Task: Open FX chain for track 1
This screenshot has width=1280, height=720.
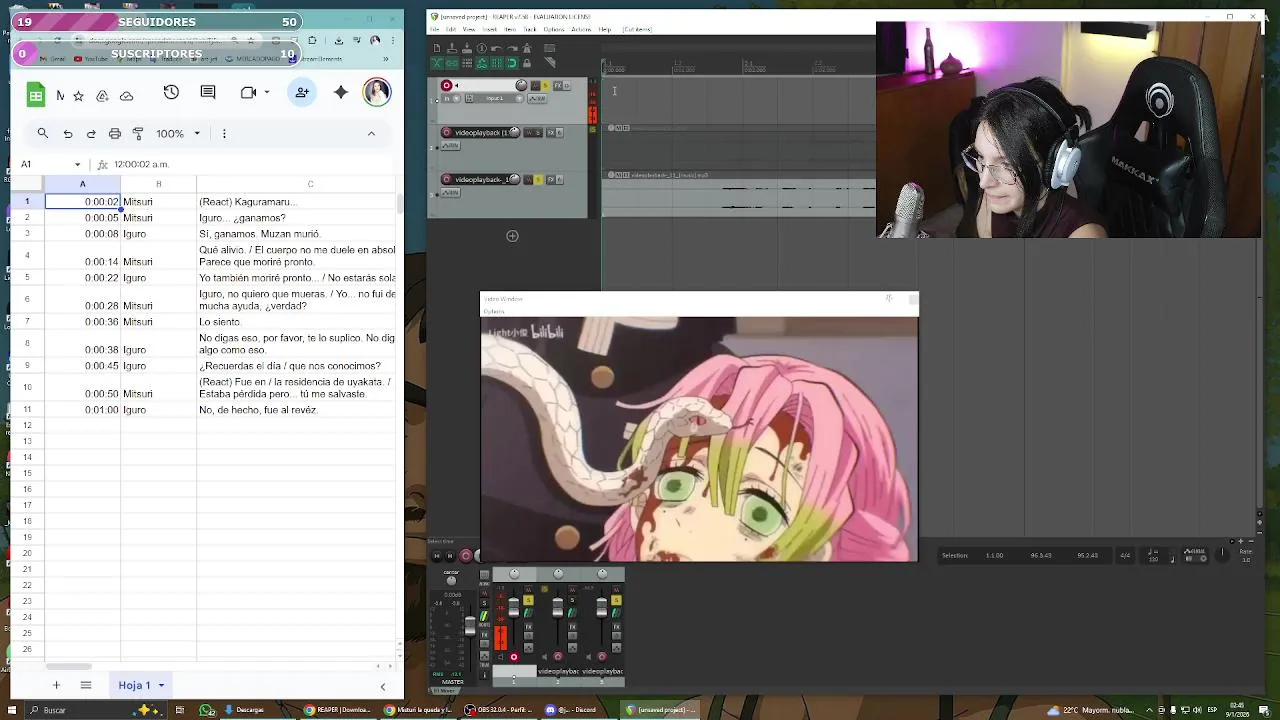Action: pyautogui.click(x=558, y=86)
